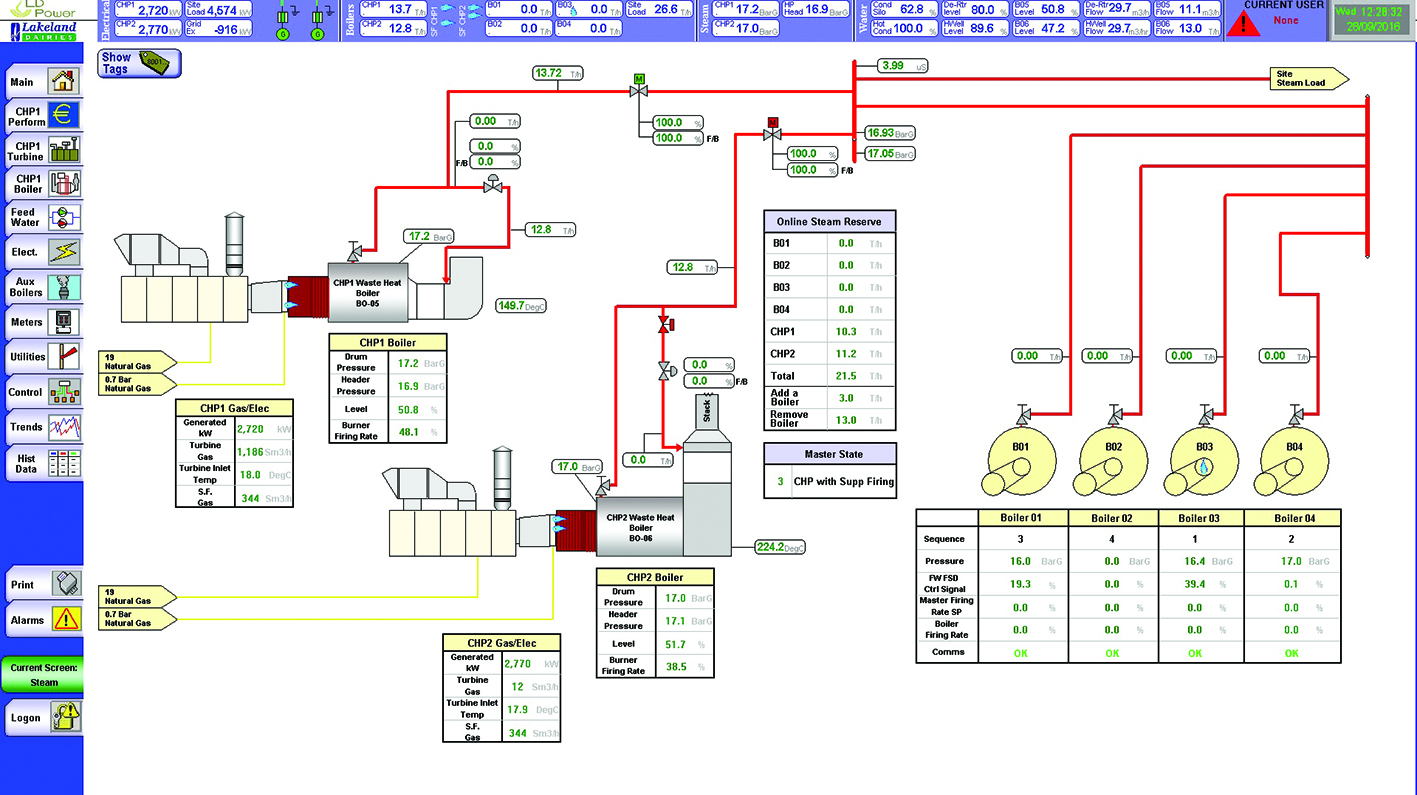The height and width of the screenshot is (795, 1417).
Task: Click red motorized valve near 16.93 BarG
Action: [771, 131]
